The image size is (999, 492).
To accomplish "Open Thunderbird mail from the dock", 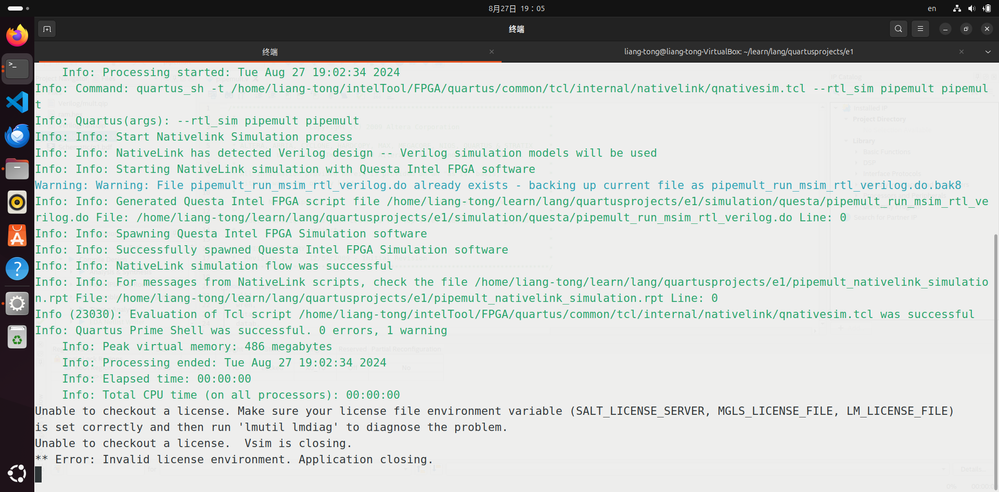I will point(17,136).
